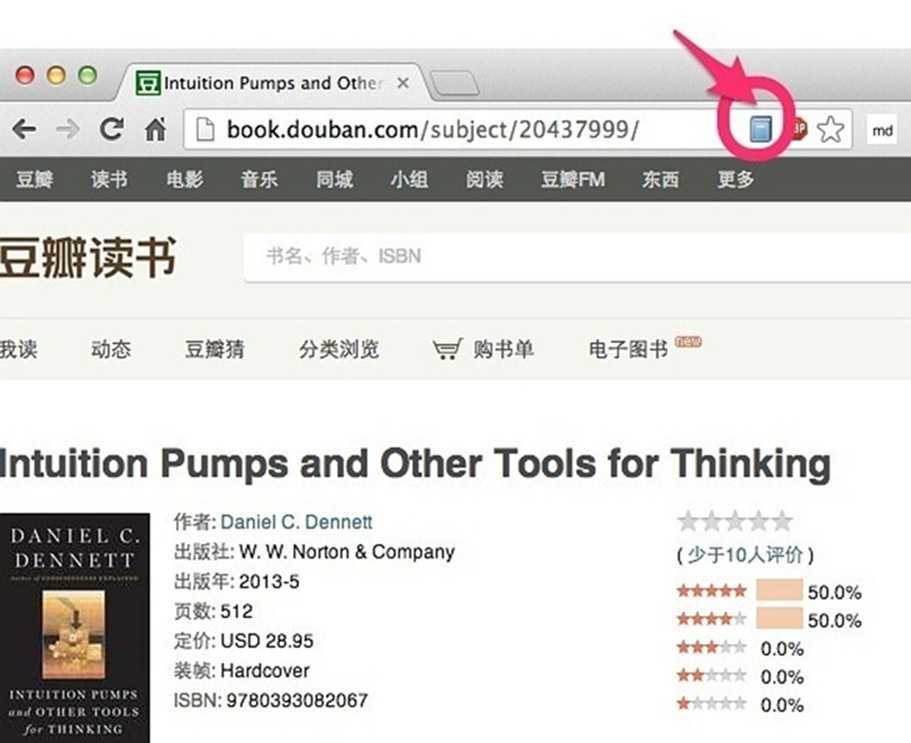911x743 pixels.
Task: Reload the page with the refresh icon
Action: coord(111,129)
